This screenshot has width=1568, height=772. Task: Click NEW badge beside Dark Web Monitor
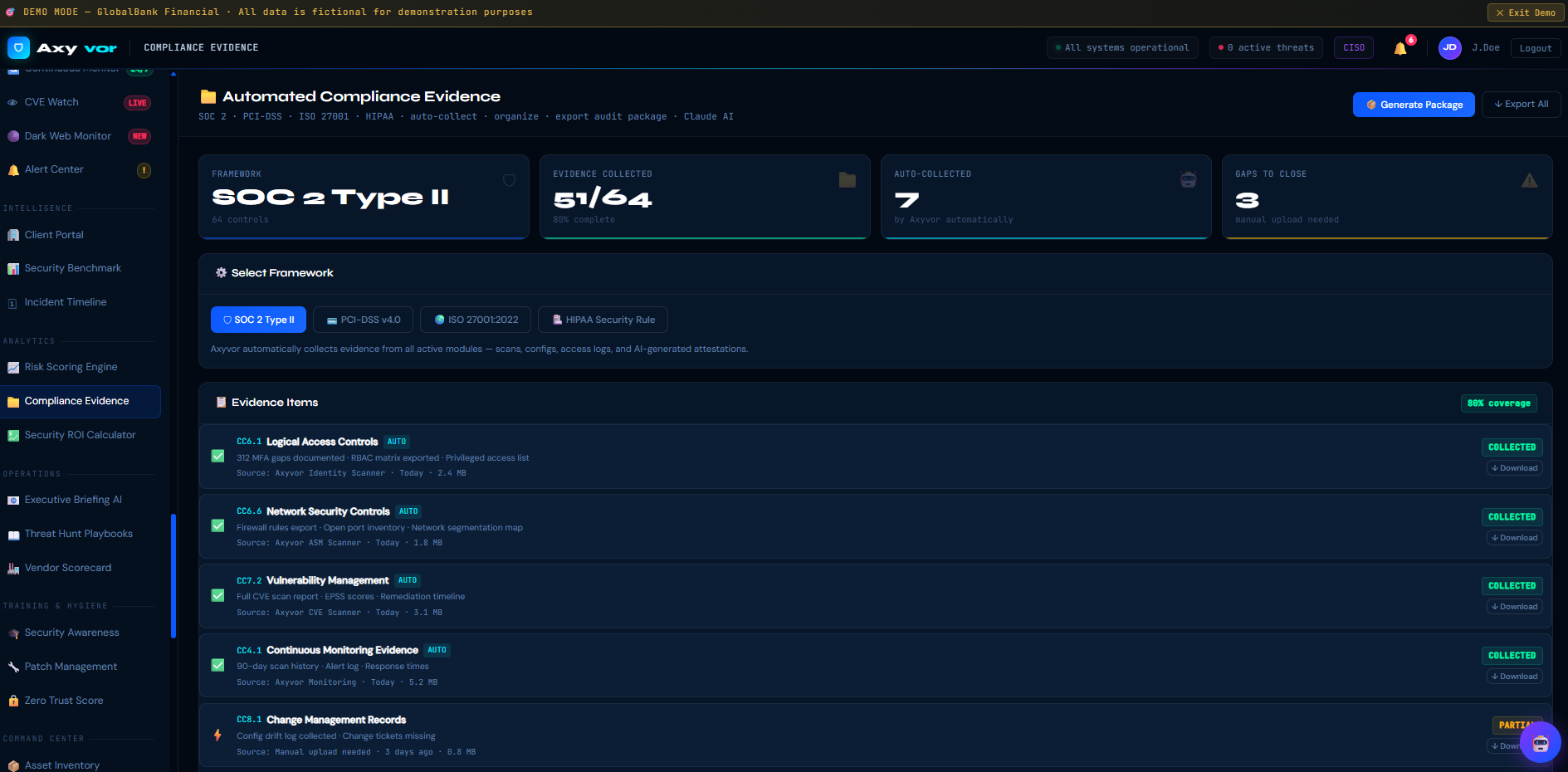point(139,136)
